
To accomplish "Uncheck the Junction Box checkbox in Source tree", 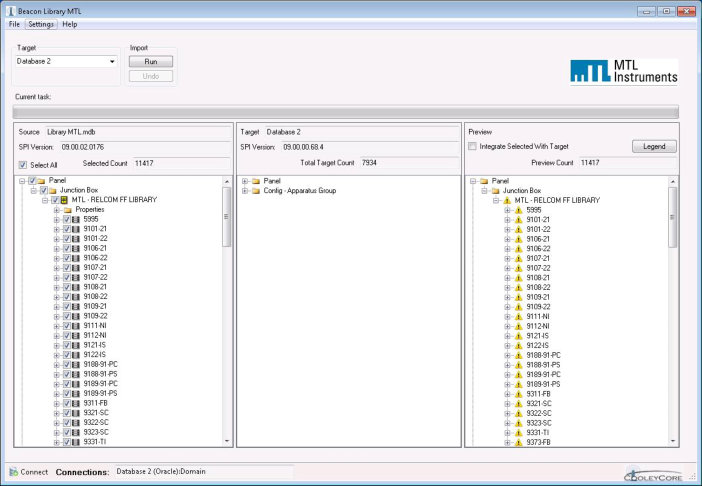I will click(x=43, y=191).
